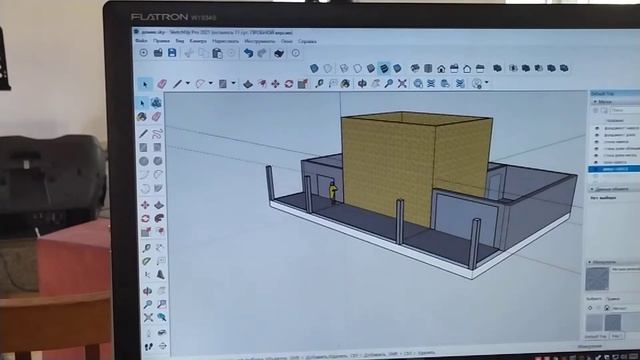Select Walk footprints tool
Screen dimensions: 640x360
point(149,347)
